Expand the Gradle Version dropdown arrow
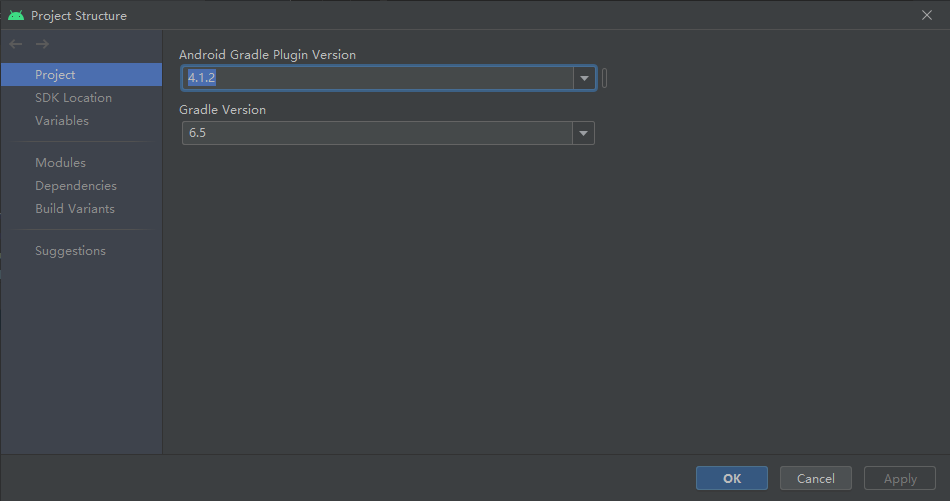Screen dimensions: 950x501 [x=583, y=133]
